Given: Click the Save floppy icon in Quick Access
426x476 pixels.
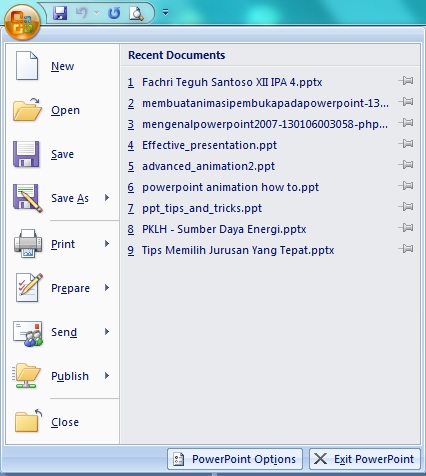Looking at the screenshot, I should click(x=60, y=13).
